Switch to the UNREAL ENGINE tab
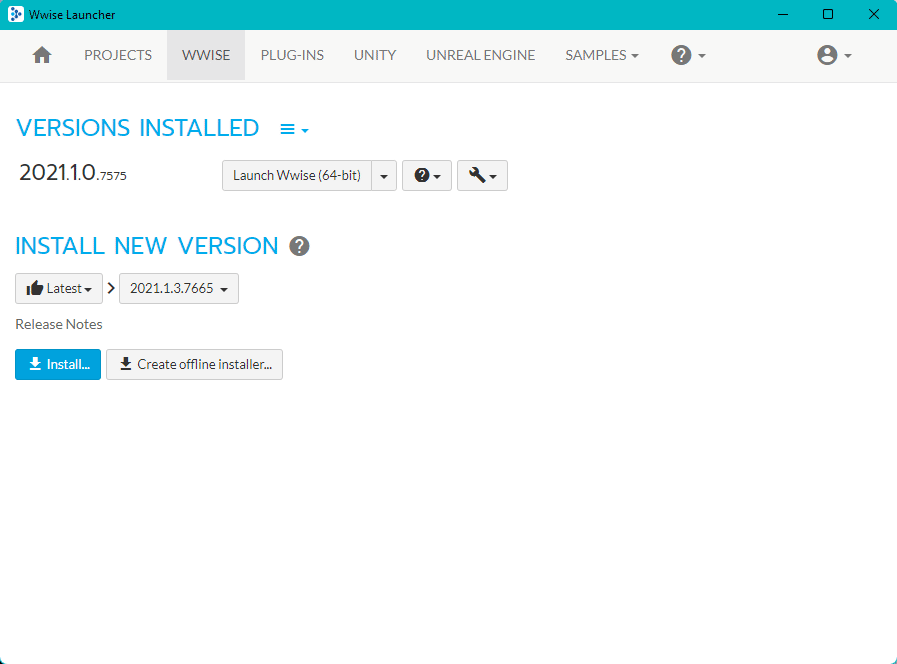 pyautogui.click(x=481, y=55)
